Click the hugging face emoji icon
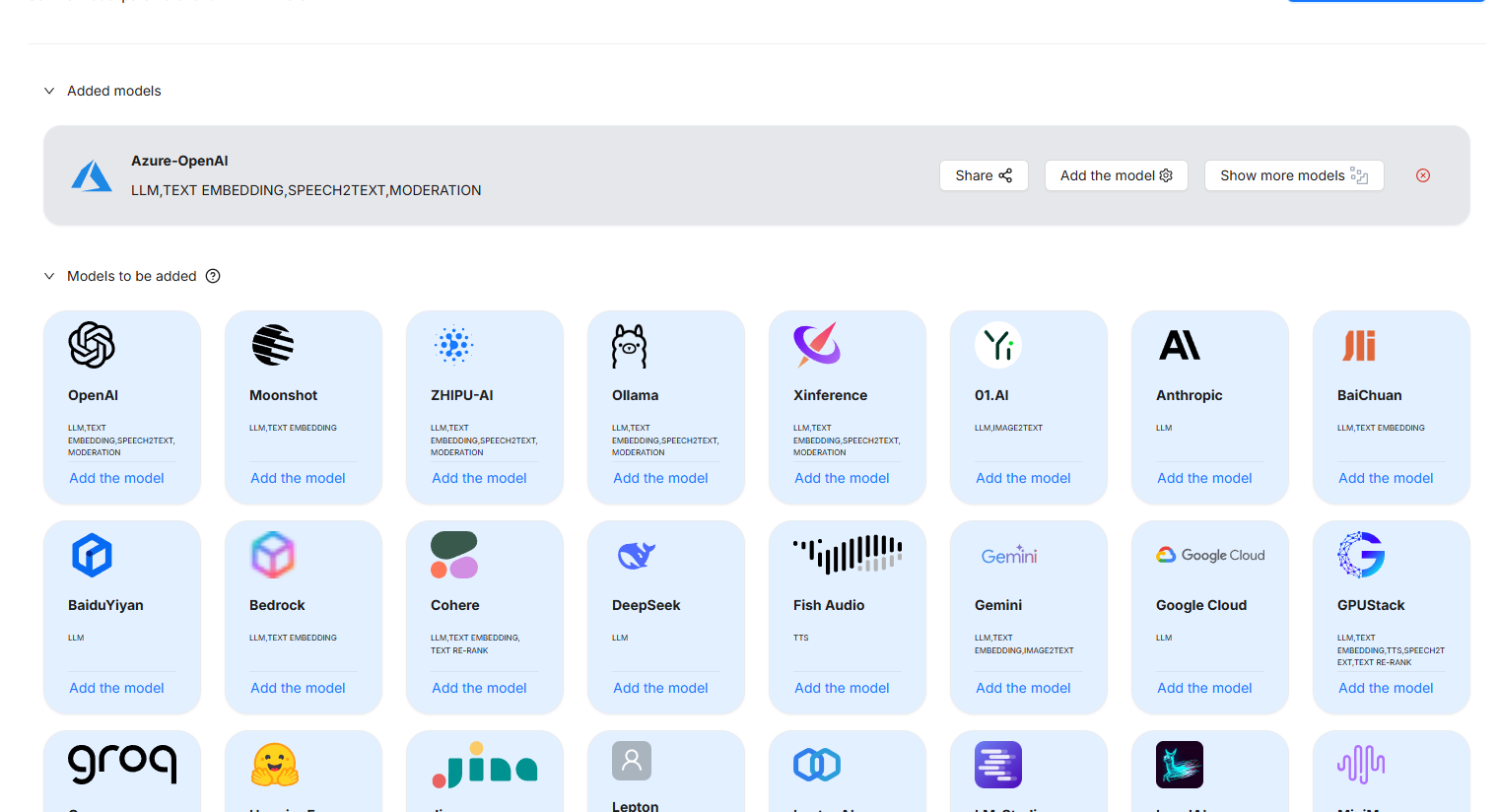The image size is (1499, 812). (274, 765)
